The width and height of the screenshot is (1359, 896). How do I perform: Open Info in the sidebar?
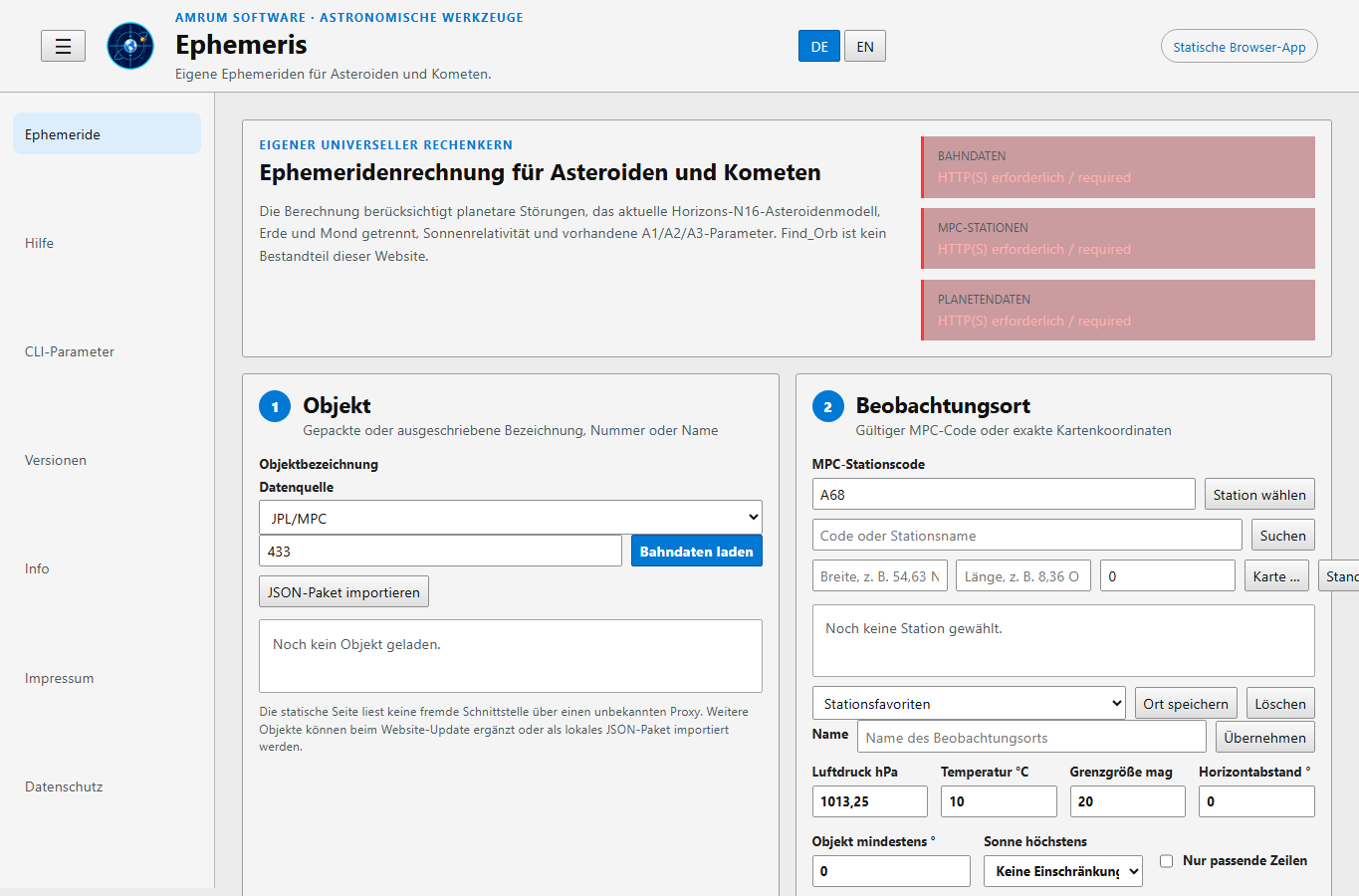pos(107,568)
